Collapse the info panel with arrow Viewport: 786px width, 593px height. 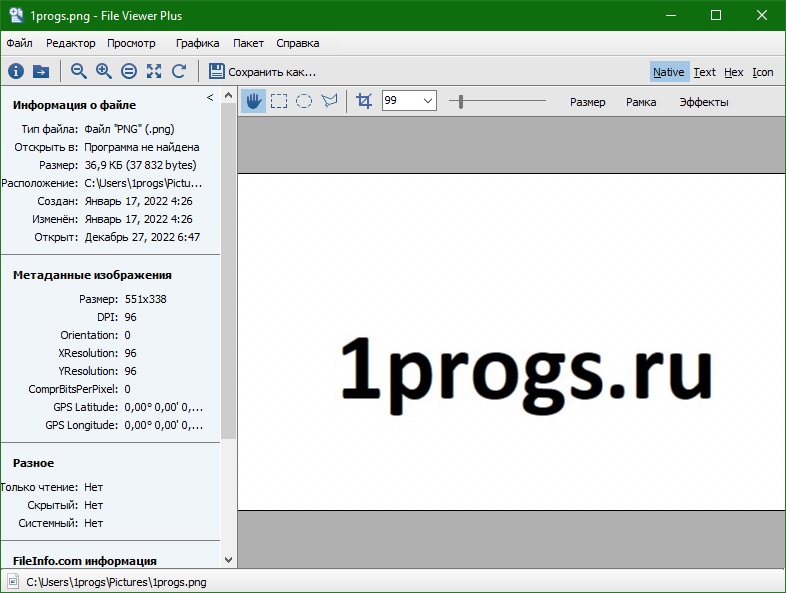tap(210, 97)
